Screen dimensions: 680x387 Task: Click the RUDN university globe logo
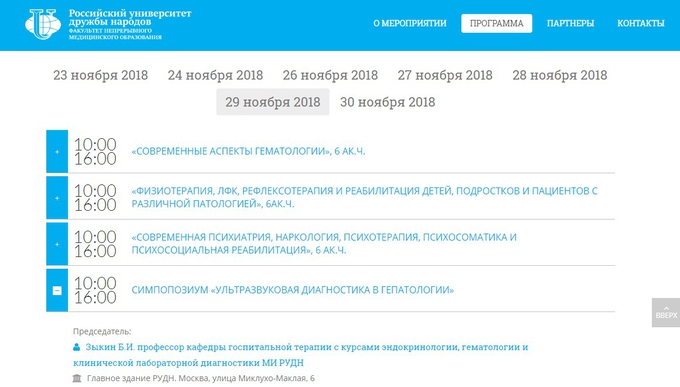[43, 24]
